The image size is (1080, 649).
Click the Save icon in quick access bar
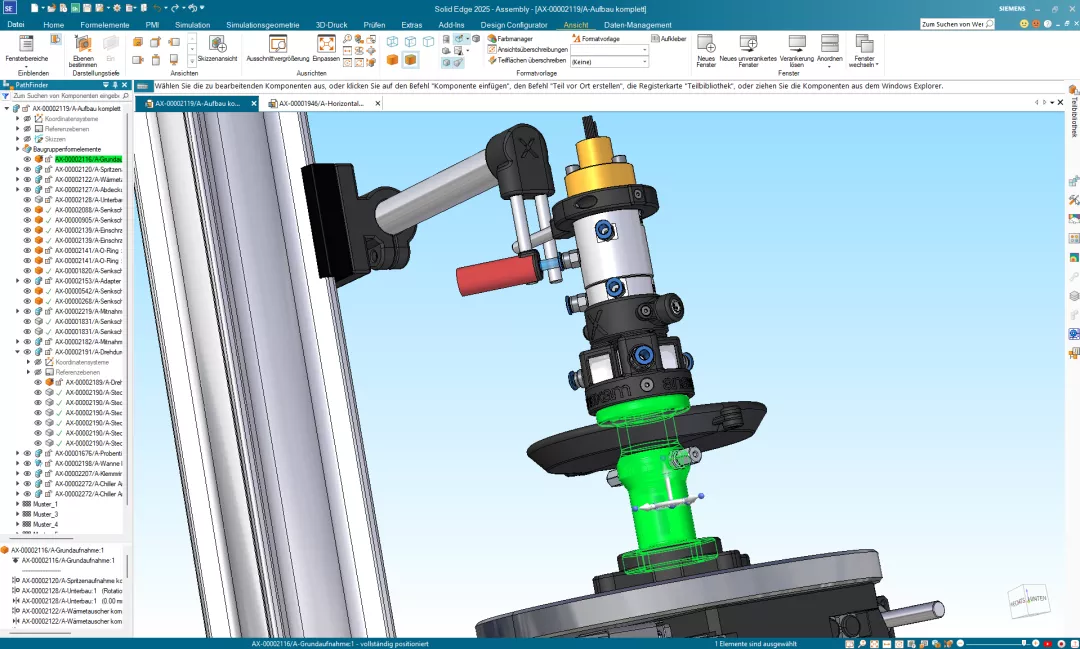(x=87, y=8)
